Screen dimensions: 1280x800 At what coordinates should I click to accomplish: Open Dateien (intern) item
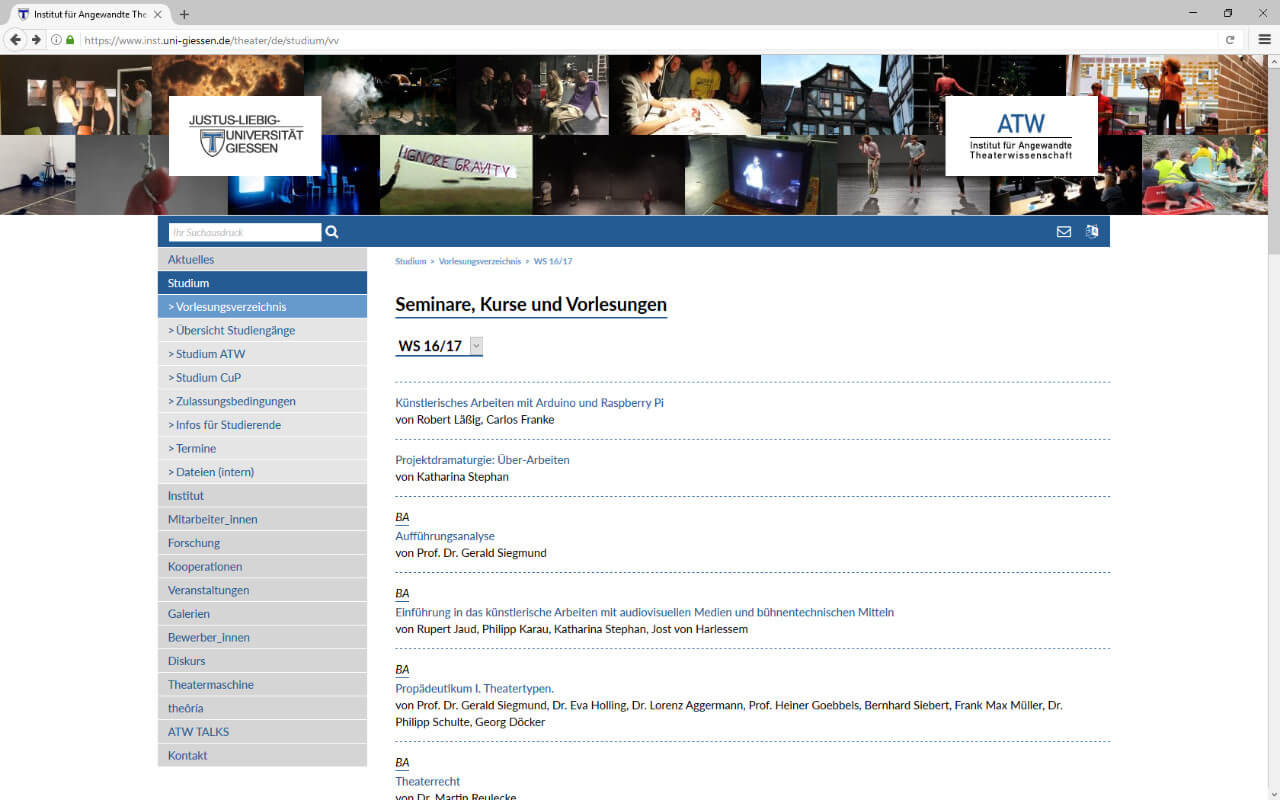click(x=262, y=472)
